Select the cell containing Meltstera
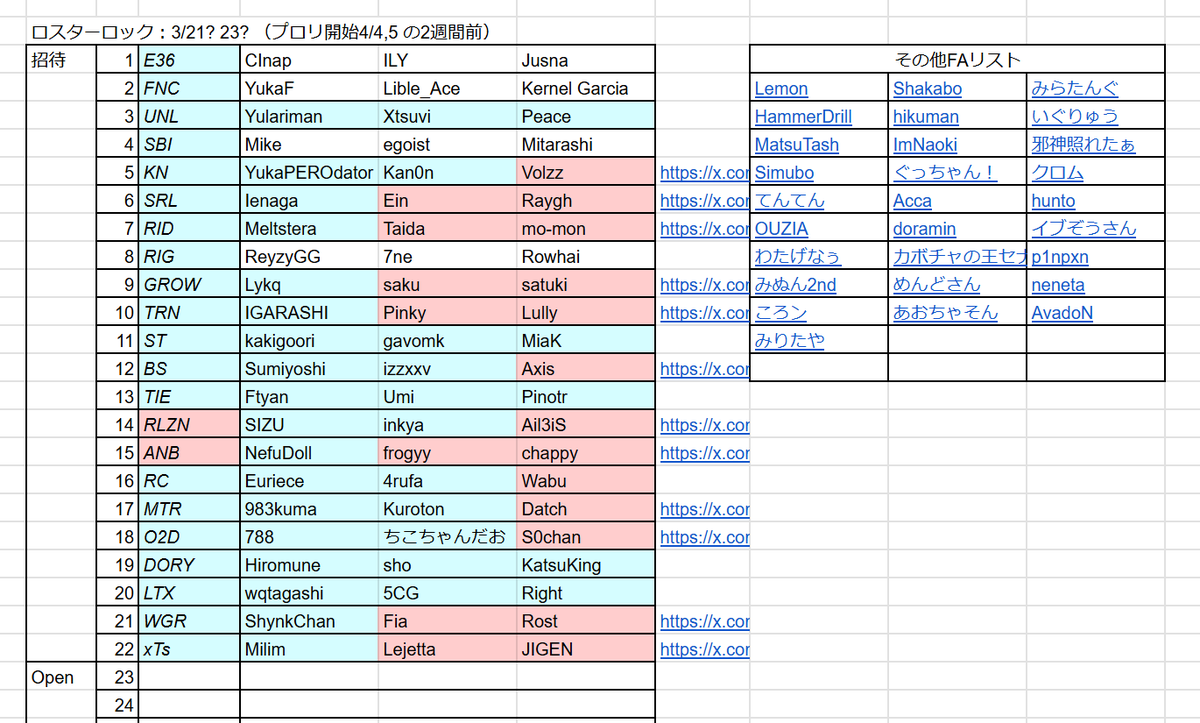This screenshot has width=1200, height=723. (x=309, y=228)
